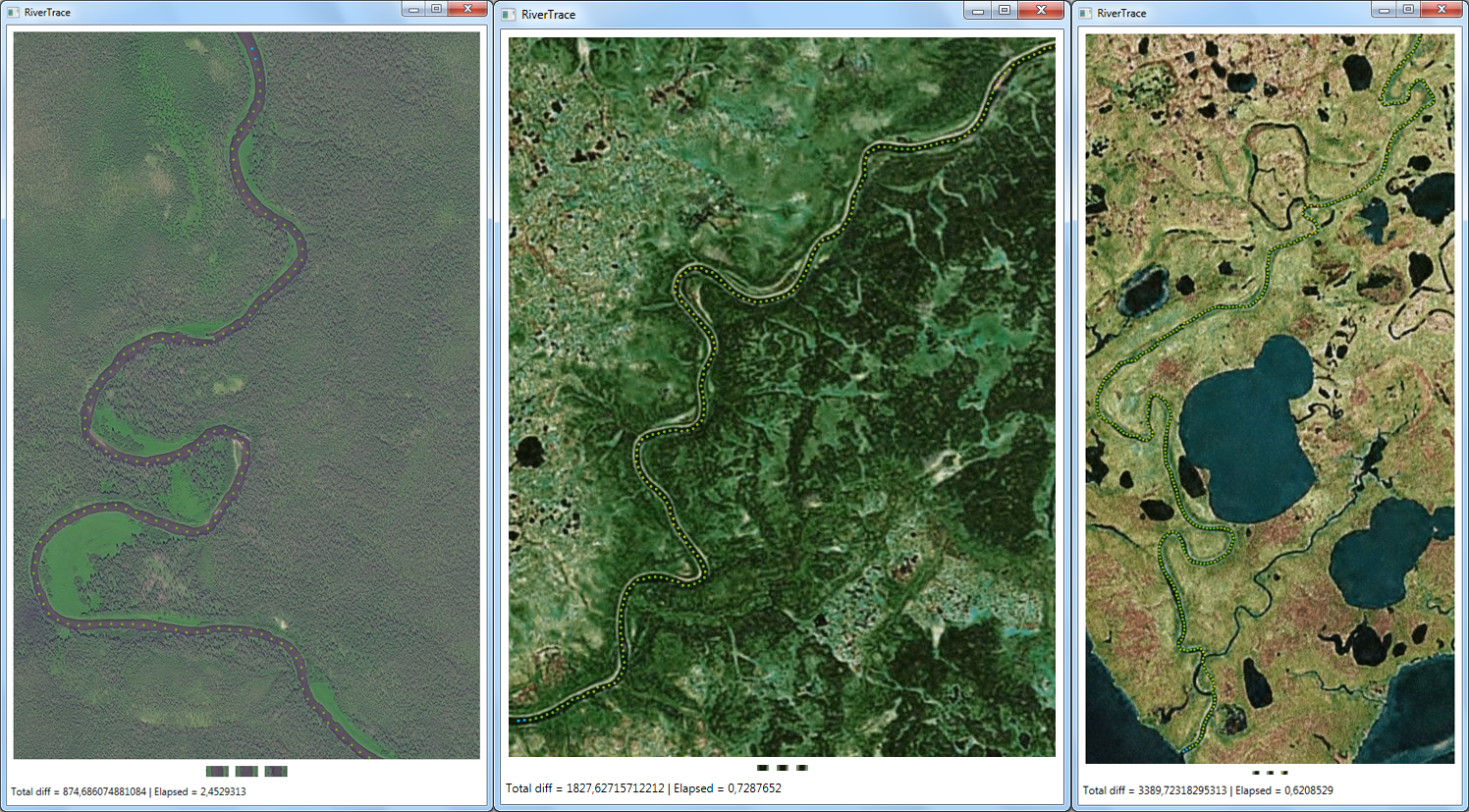Close the left RiverTrace window
1469x812 pixels.
point(468,9)
